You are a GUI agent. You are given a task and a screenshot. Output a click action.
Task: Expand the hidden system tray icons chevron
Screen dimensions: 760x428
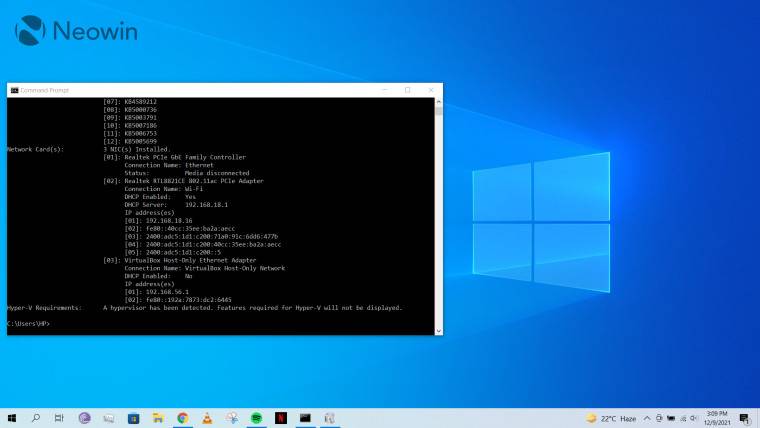point(648,418)
